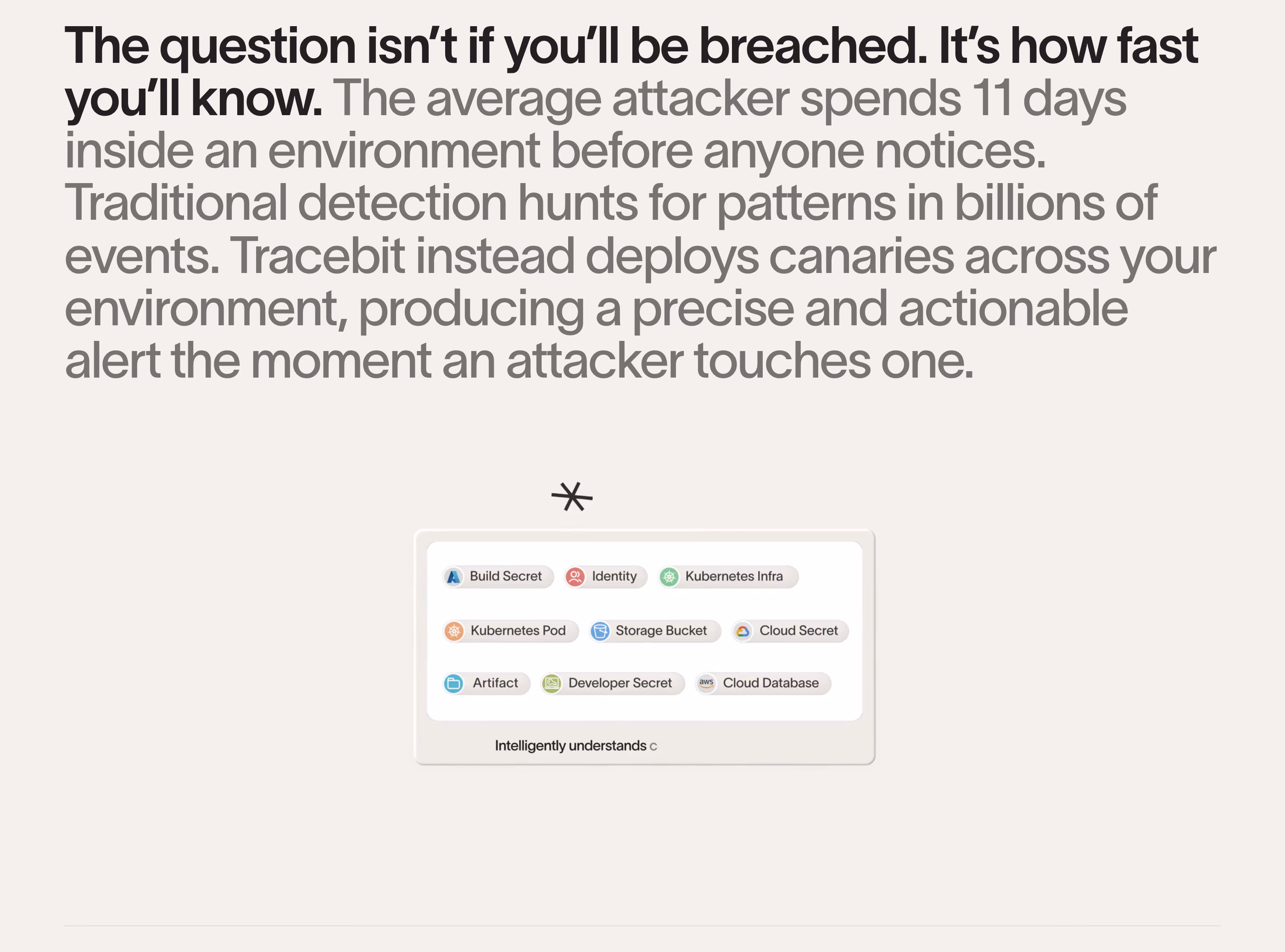Click the 'Intelligently understands' caption text

(570, 746)
